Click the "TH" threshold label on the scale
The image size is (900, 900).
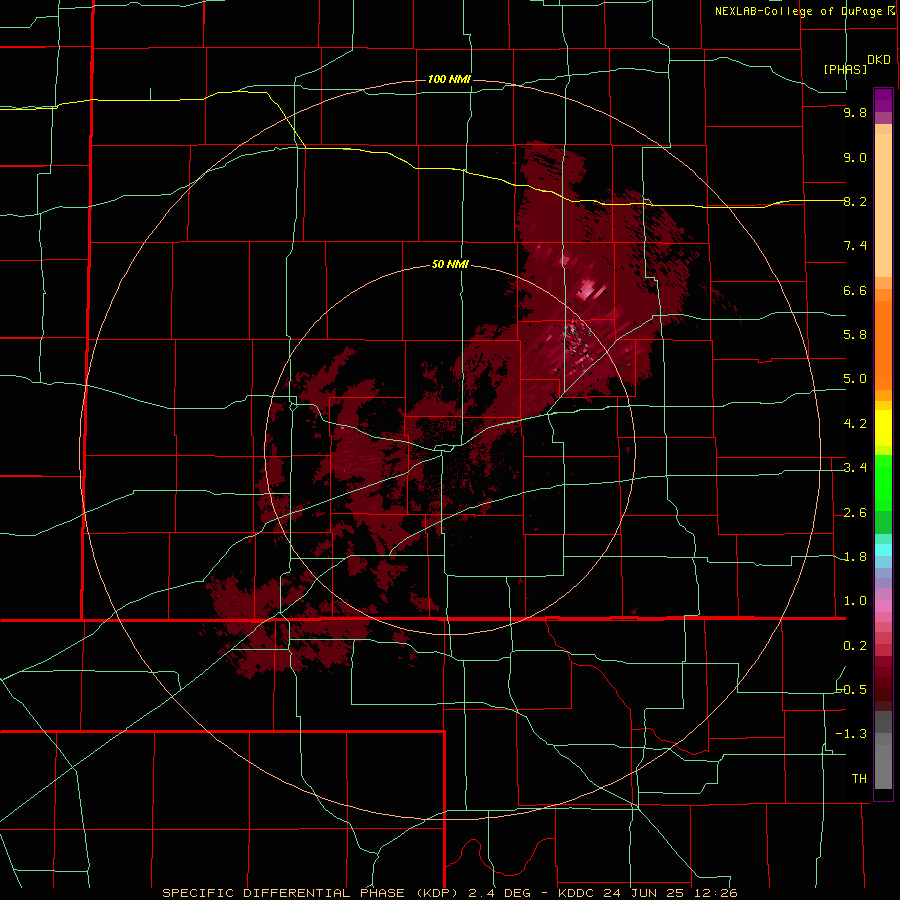(859, 779)
